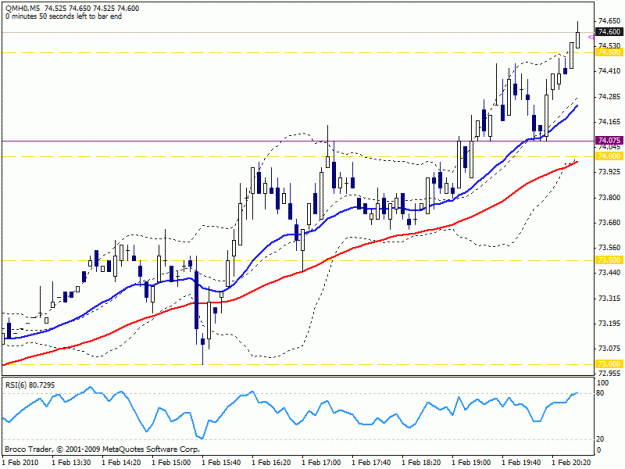
Task: Click the 74.650 price scale label
Action: click(609, 21)
